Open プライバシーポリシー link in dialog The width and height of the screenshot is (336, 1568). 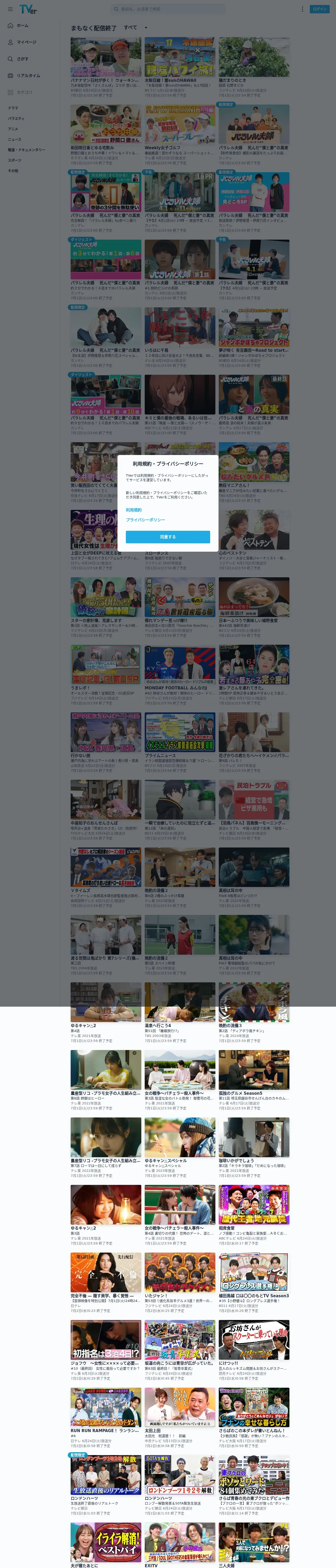coord(146,520)
